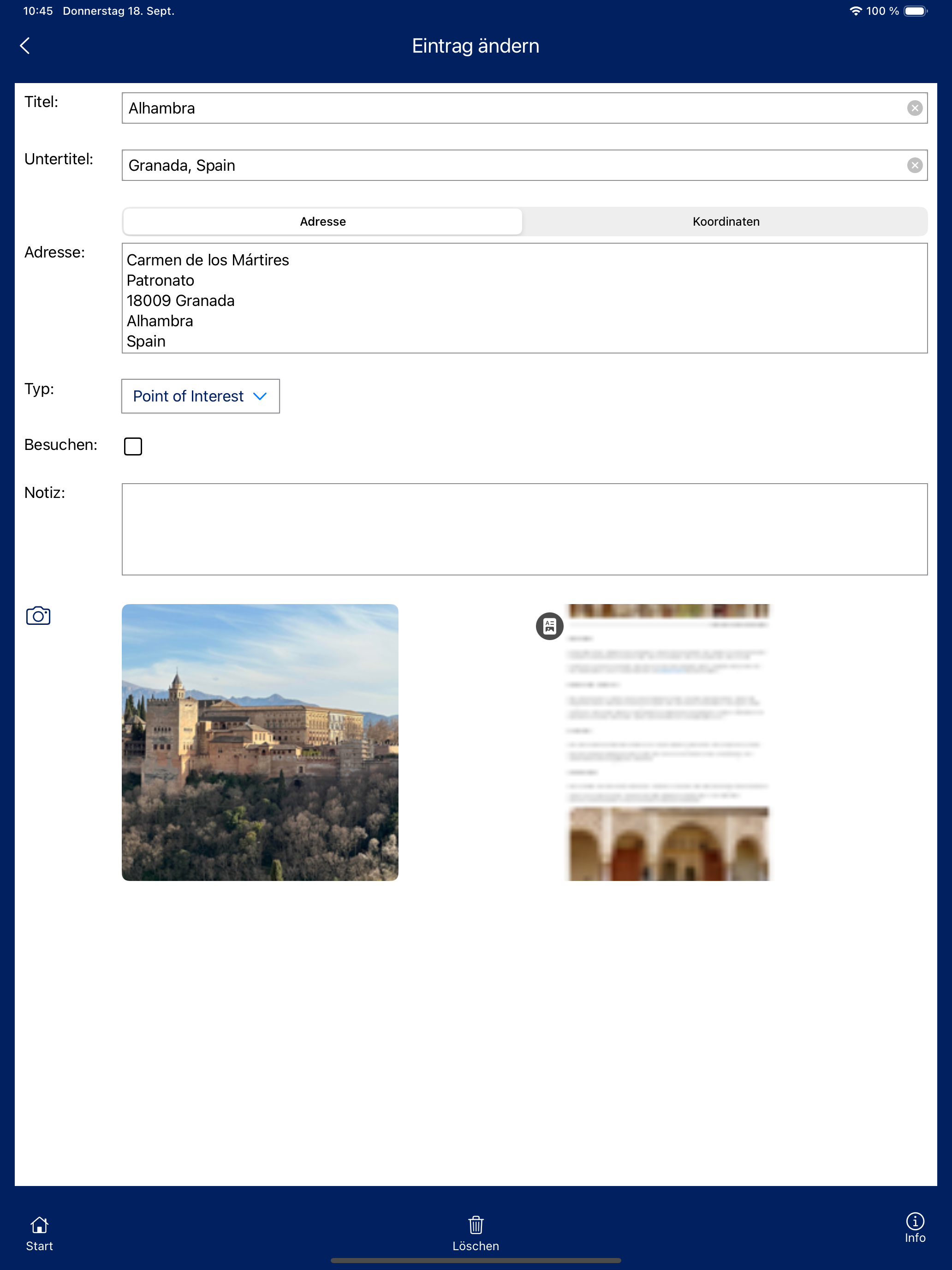Edit the Adresse text area
Image resolution: width=952 pixels, height=1270 pixels.
[x=524, y=298]
